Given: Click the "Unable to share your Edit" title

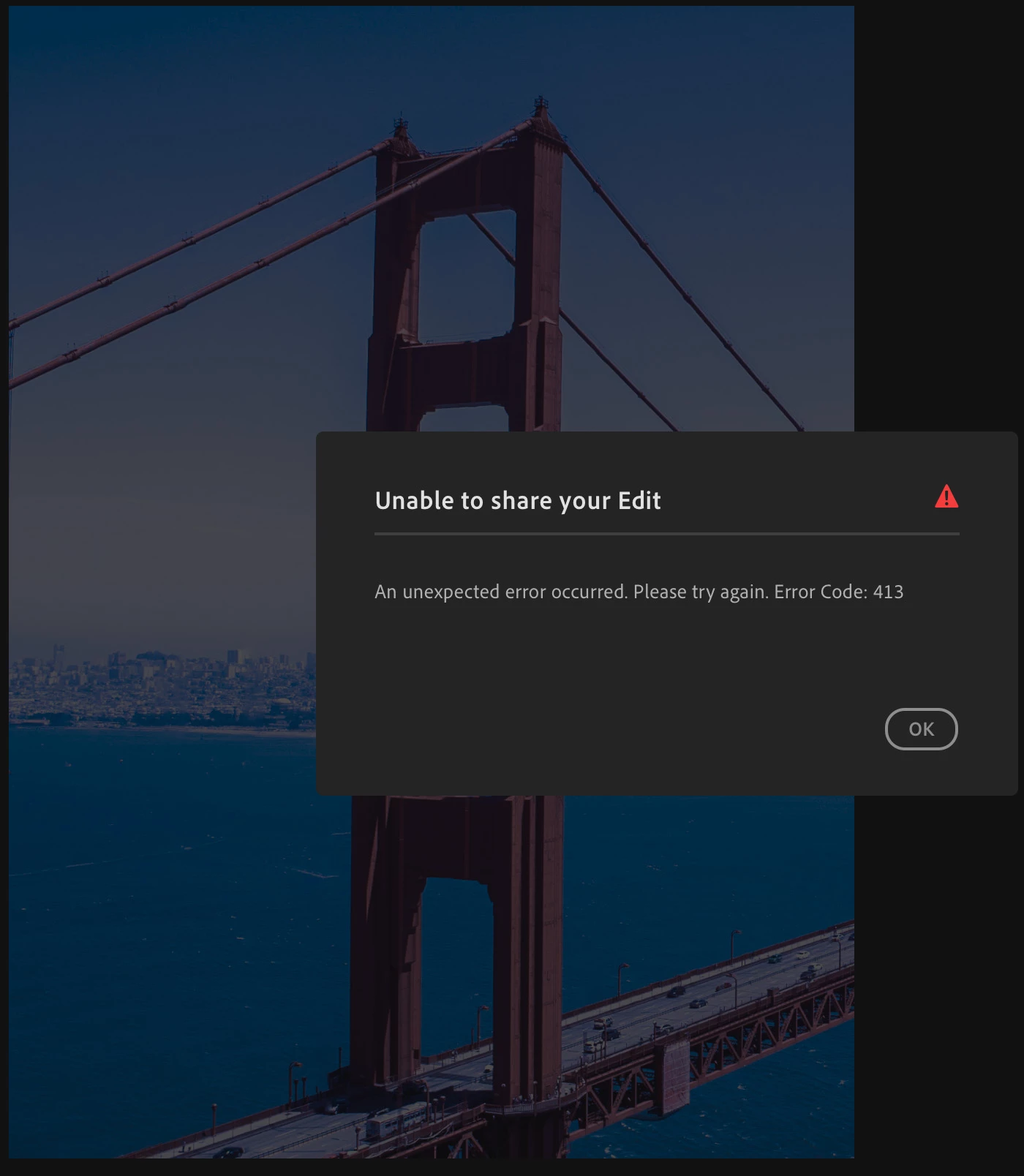Looking at the screenshot, I should [x=518, y=501].
